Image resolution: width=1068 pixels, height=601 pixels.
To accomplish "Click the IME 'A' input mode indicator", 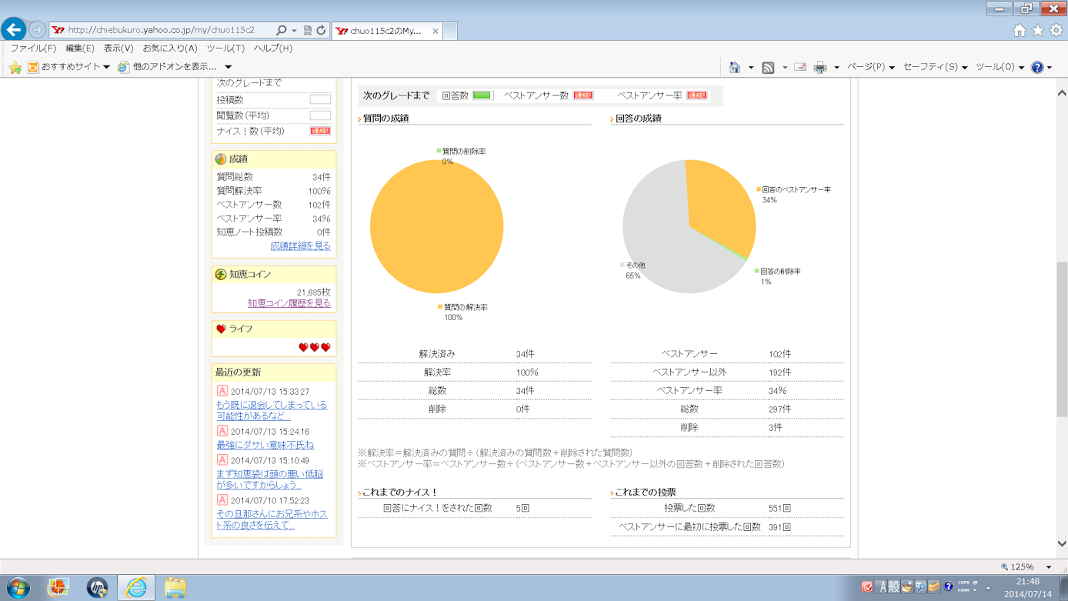I will click(x=882, y=587).
